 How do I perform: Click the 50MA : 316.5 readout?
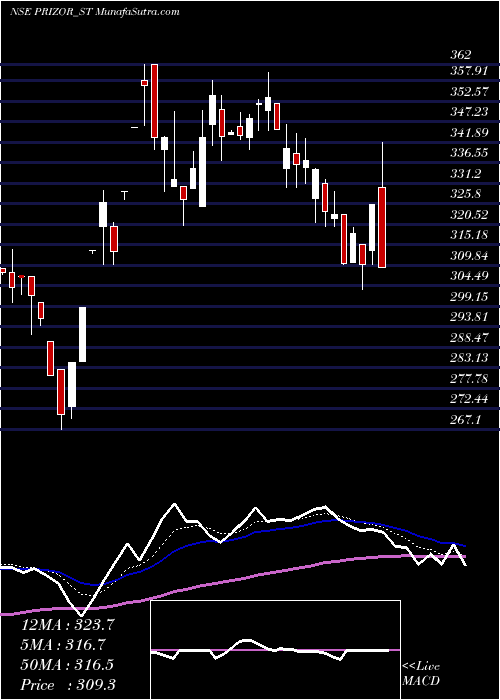coord(67,665)
